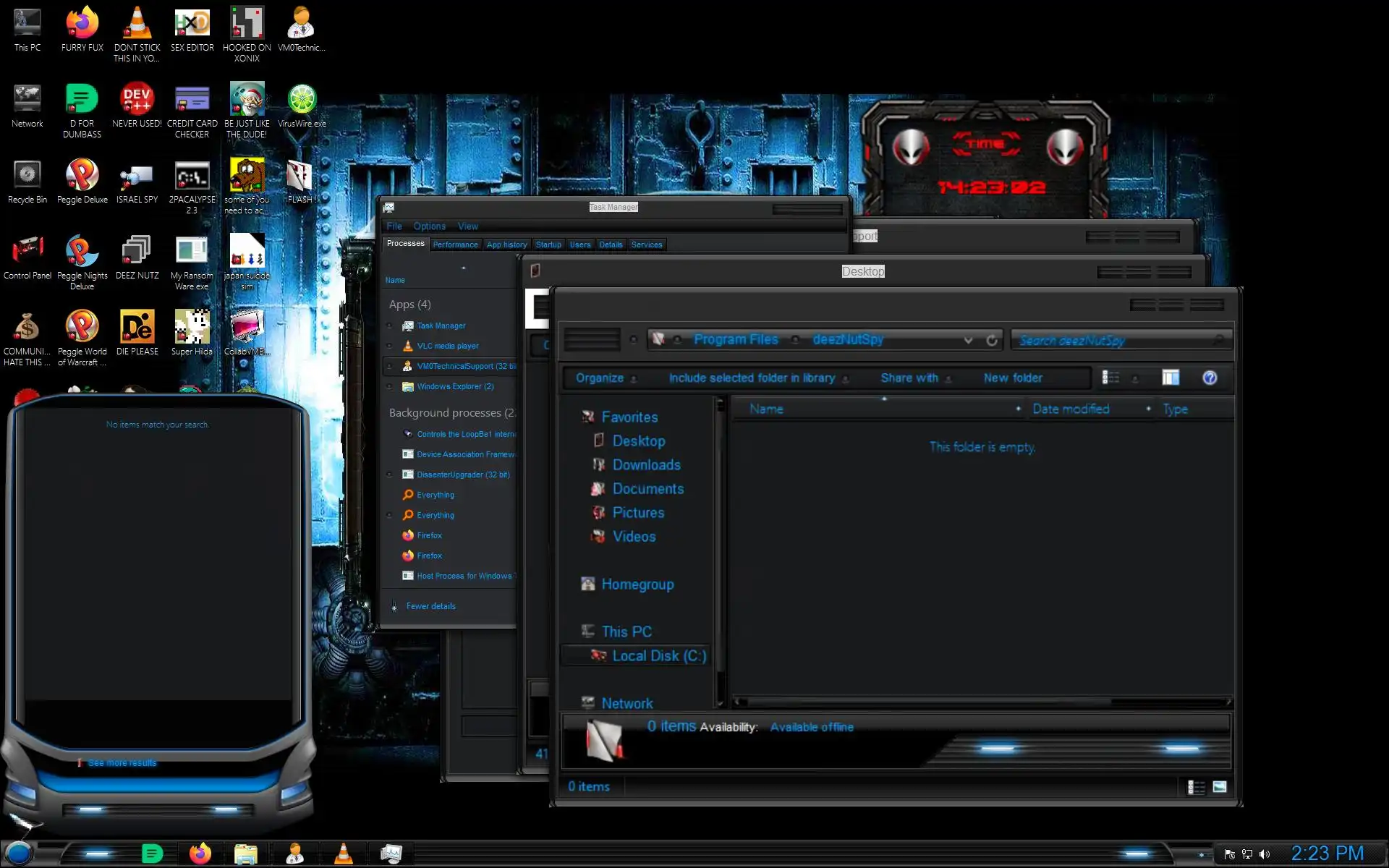
Task: Open VLC from the taskbar
Action: [344, 854]
